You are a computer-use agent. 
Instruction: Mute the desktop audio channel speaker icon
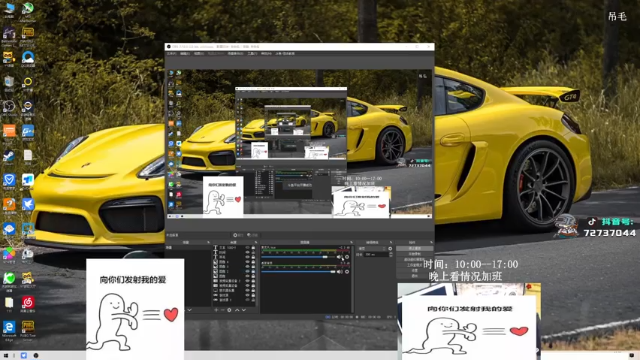tap(340, 272)
